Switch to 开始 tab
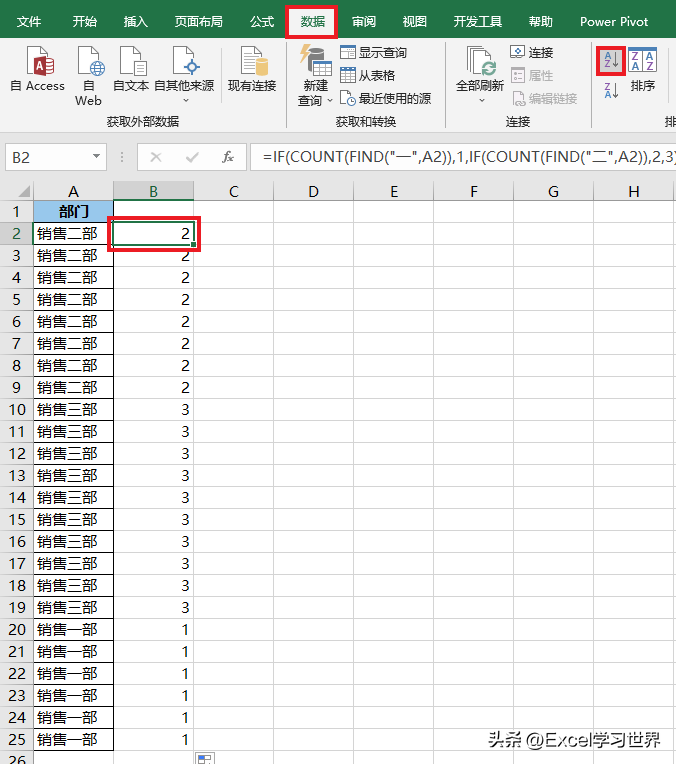Viewport: 676px width, 764px height. (x=84, y=21)
